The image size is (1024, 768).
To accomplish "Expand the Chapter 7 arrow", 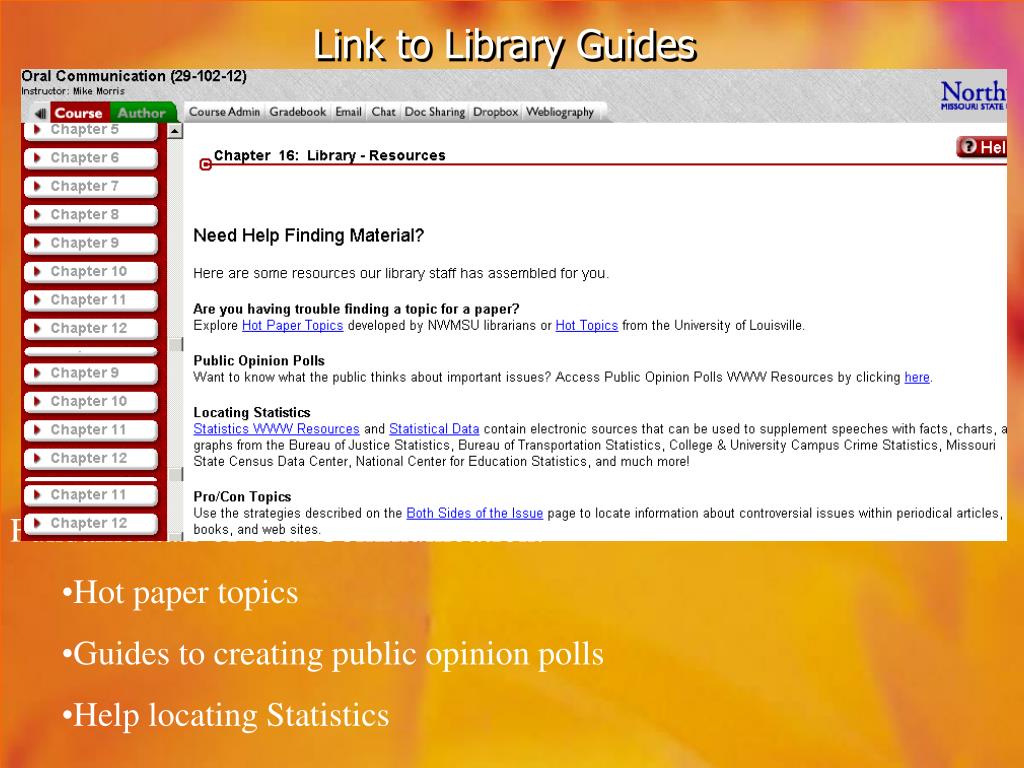I will tap(37, 186).
